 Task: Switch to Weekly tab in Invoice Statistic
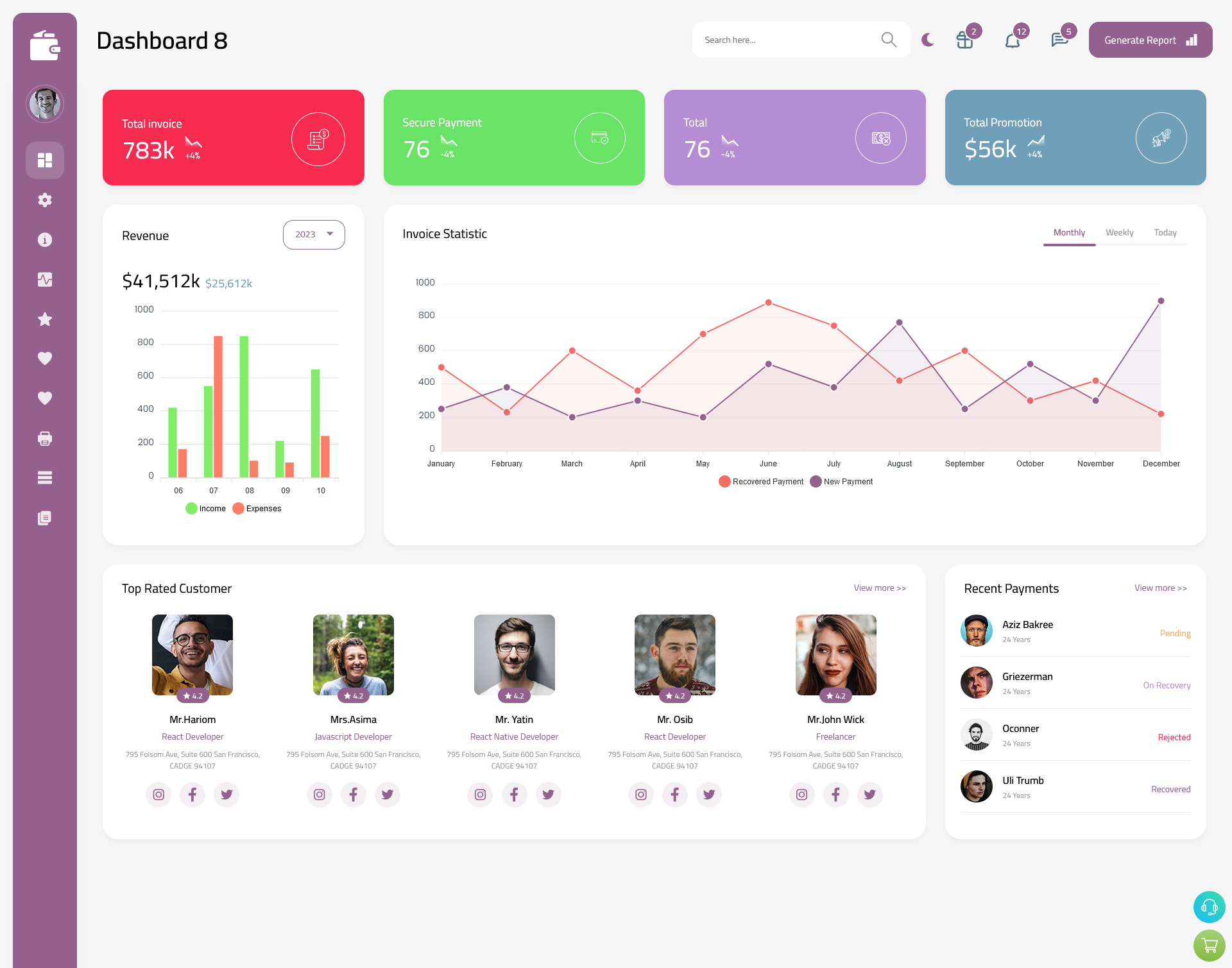1119,232
